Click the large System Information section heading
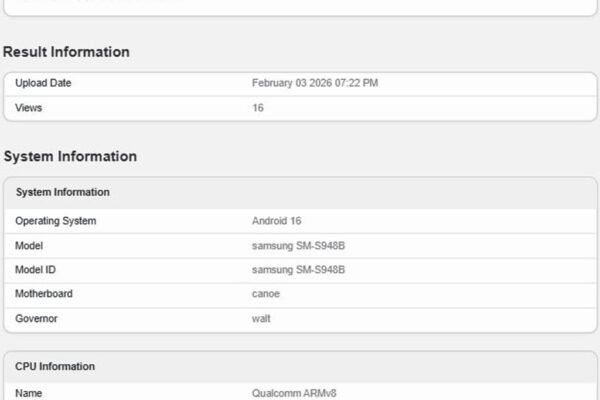 70,156
